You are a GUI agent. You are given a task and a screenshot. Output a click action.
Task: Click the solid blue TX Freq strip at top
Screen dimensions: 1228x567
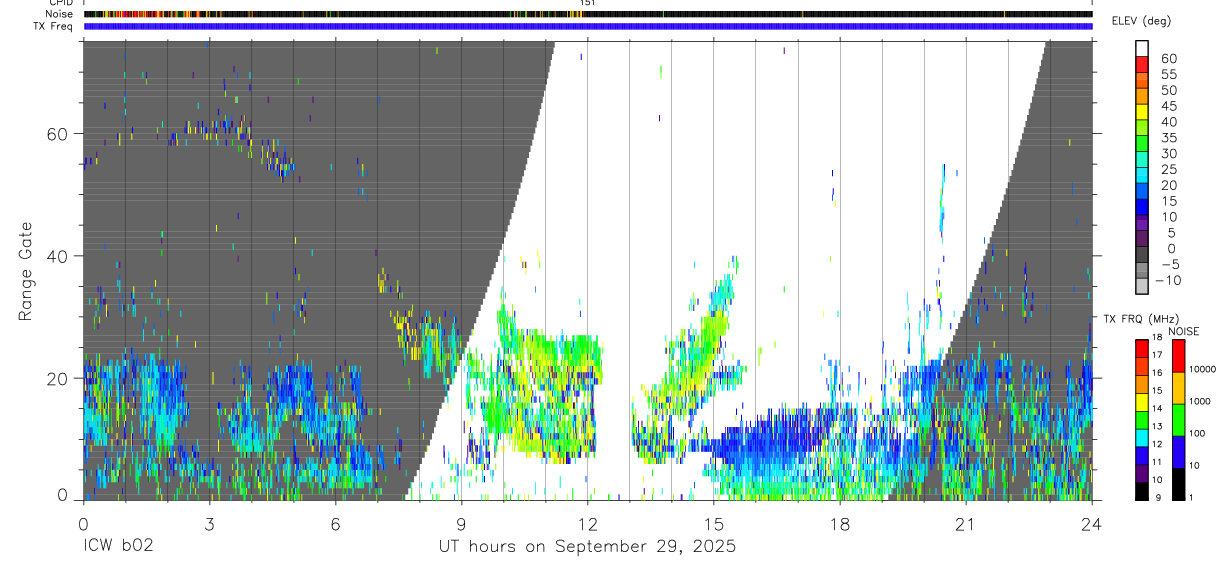(588, 26)
